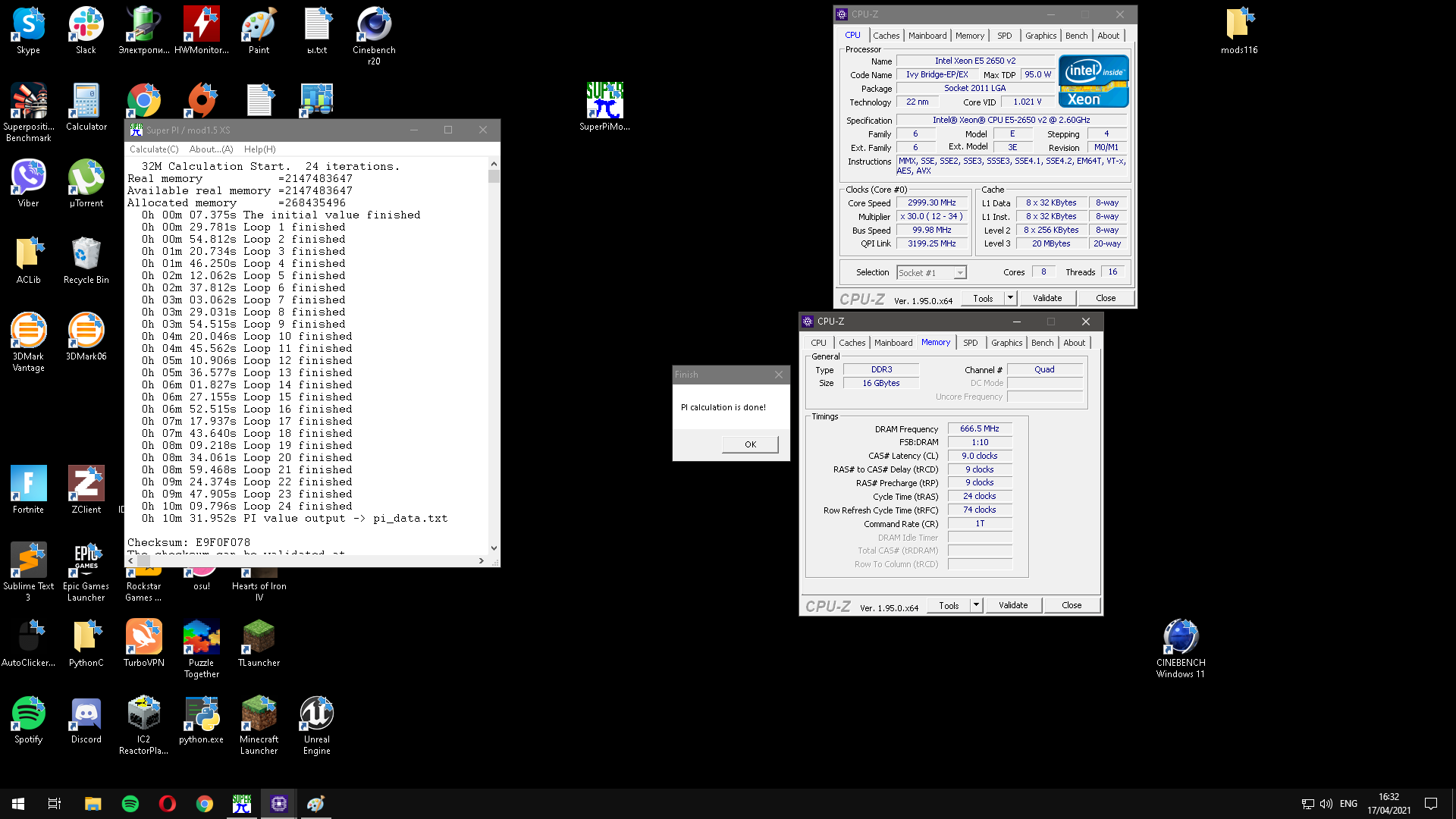
Task: Open the Sublime Text 3 shortcut
Action: click(x=28, y=572)
